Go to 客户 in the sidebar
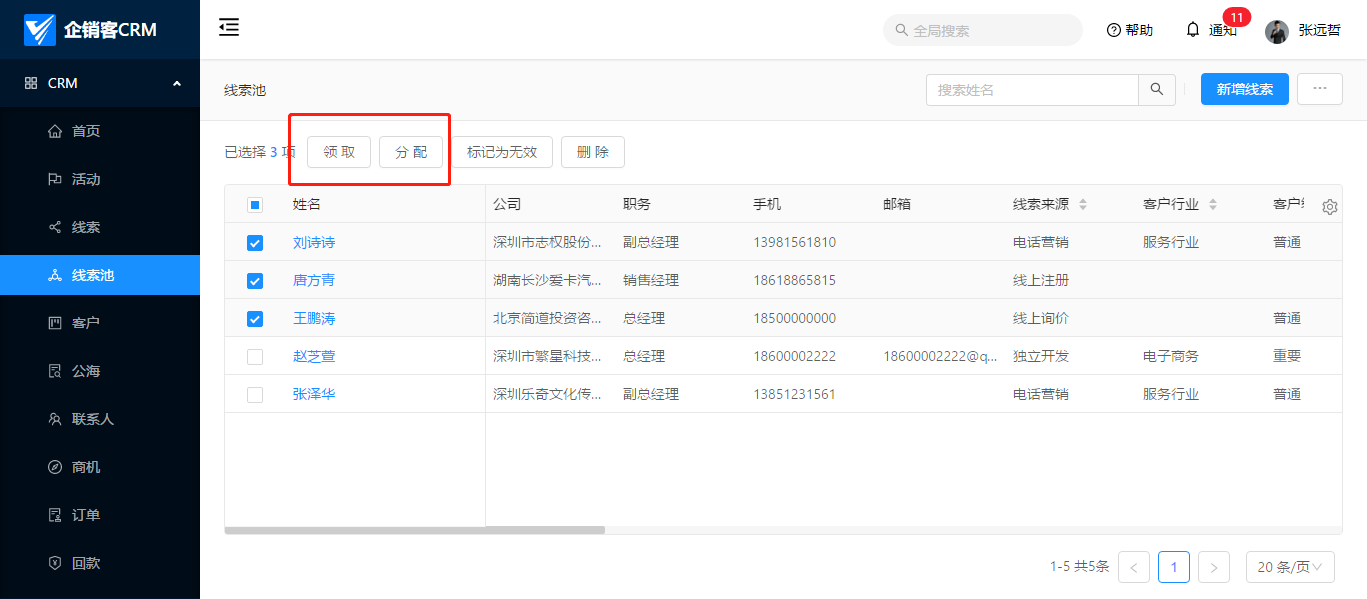This screenshot has width=1367, height=599. point(86,323)
